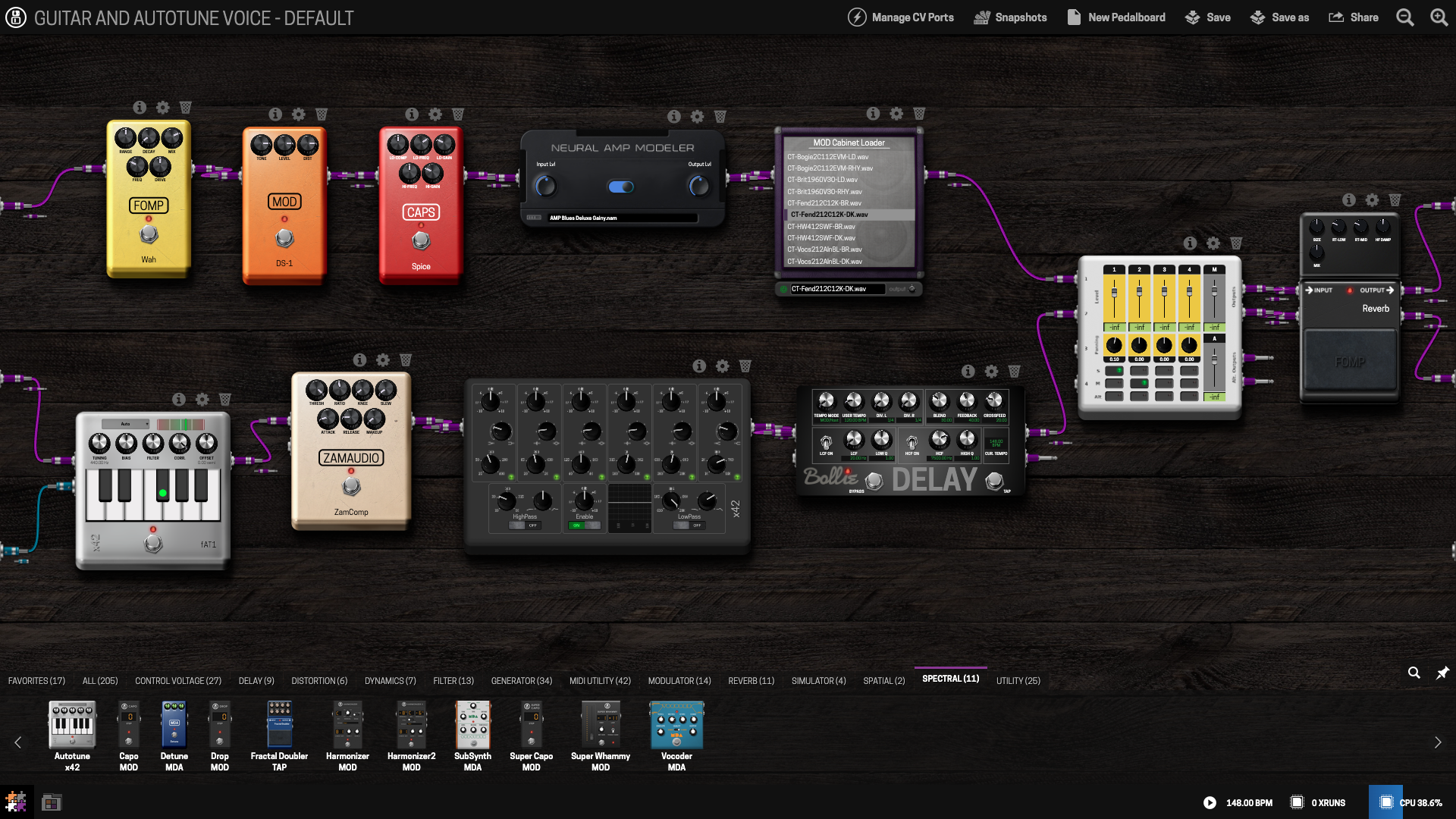Delete the DS-1 pedal with its trash icon
Viewport: 1456px width, 819px height.
tap(322, 115)
